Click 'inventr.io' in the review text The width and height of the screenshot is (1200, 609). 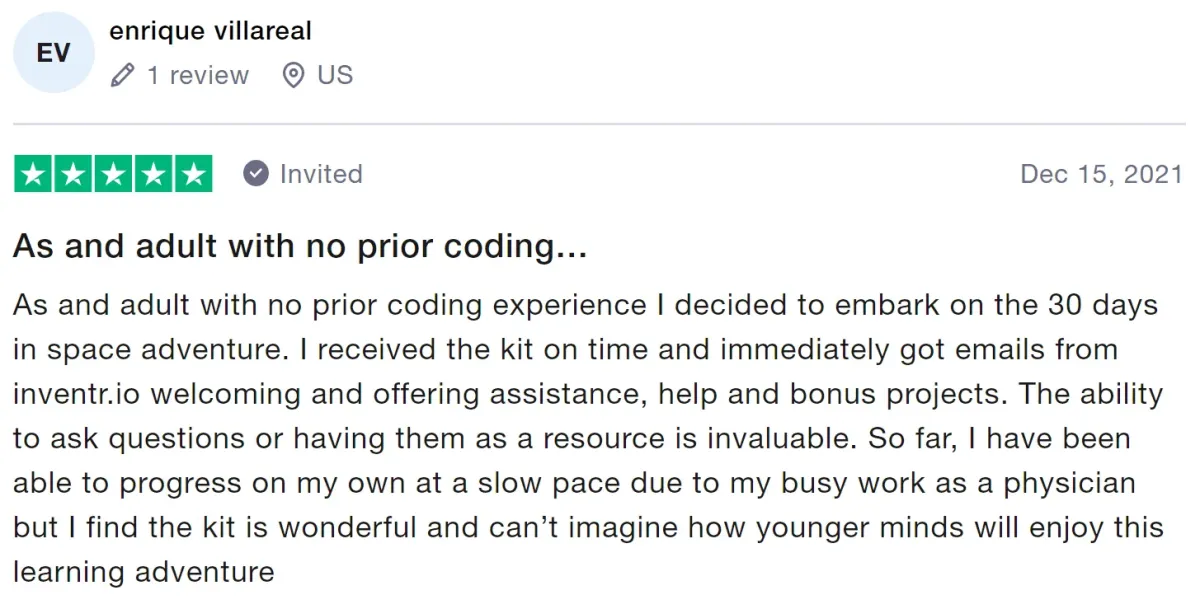[x=78, y=394]
